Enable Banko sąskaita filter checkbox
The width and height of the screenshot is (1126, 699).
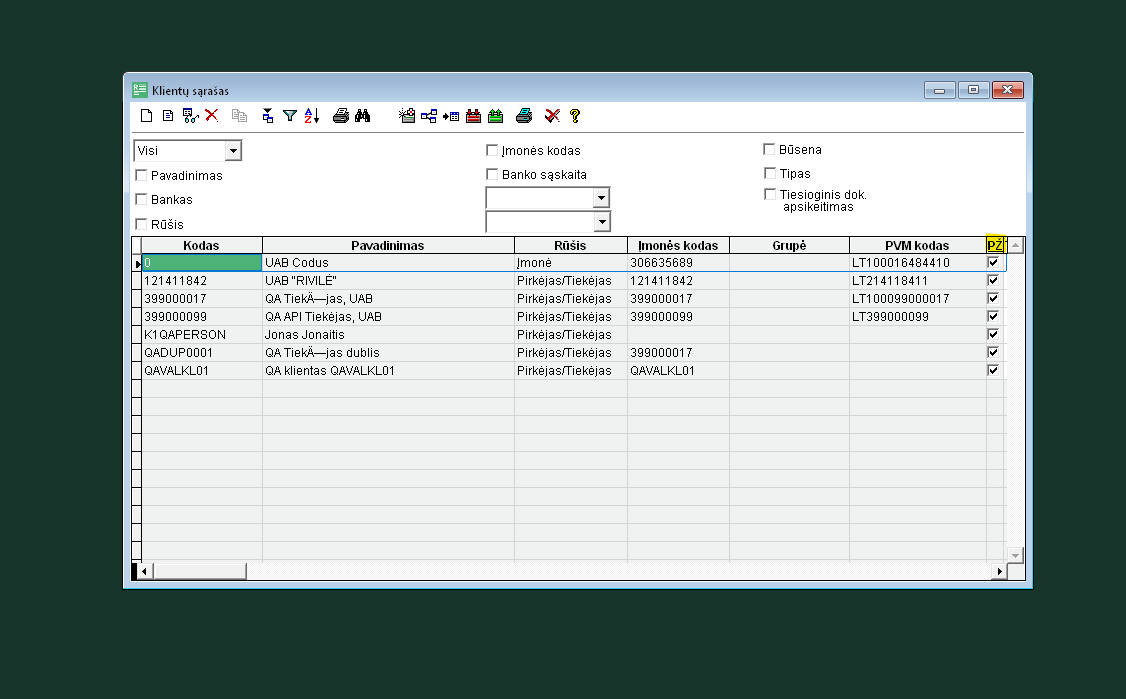pos(492,174)
